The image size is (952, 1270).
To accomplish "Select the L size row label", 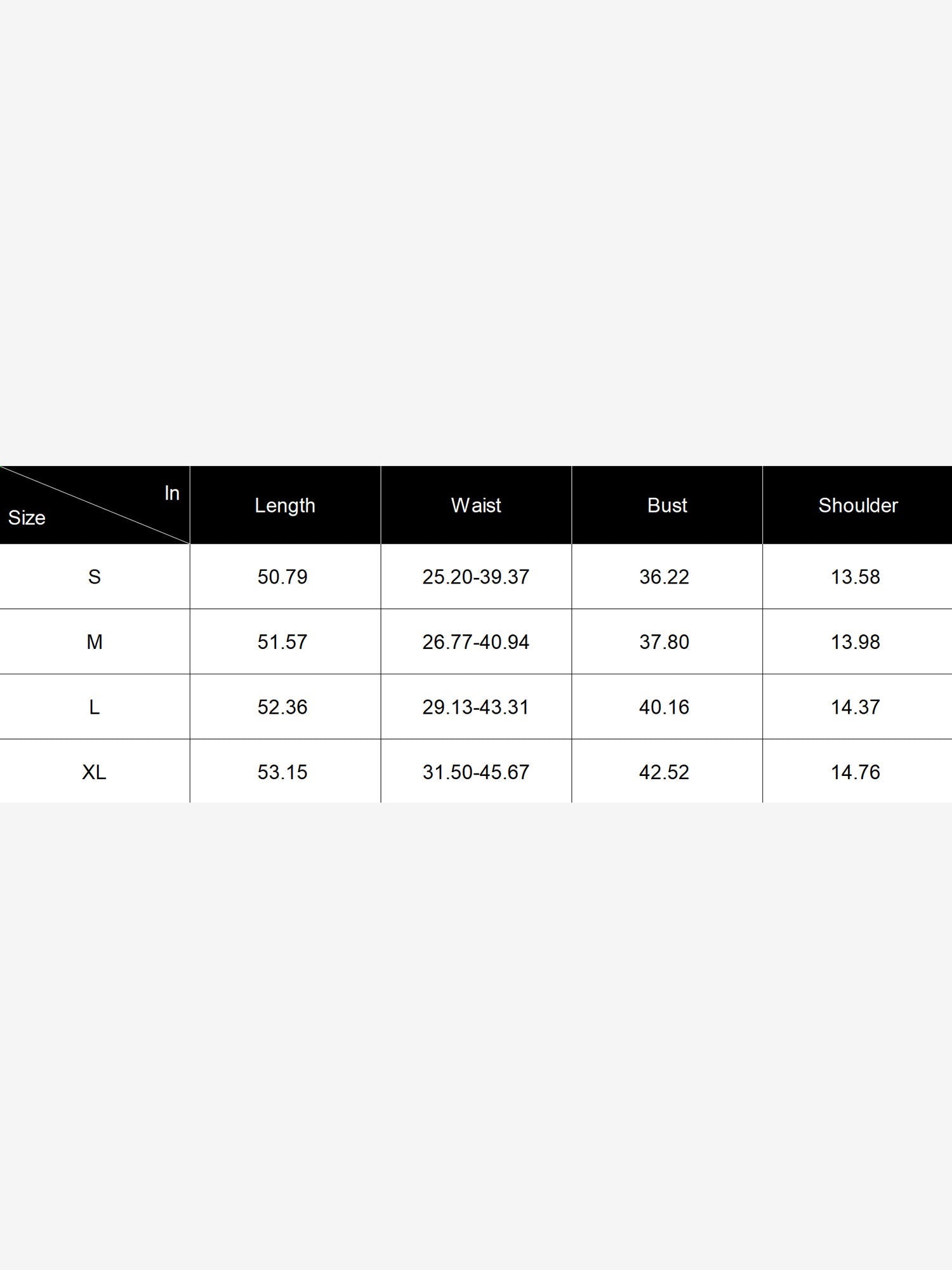I will [95, 707].
